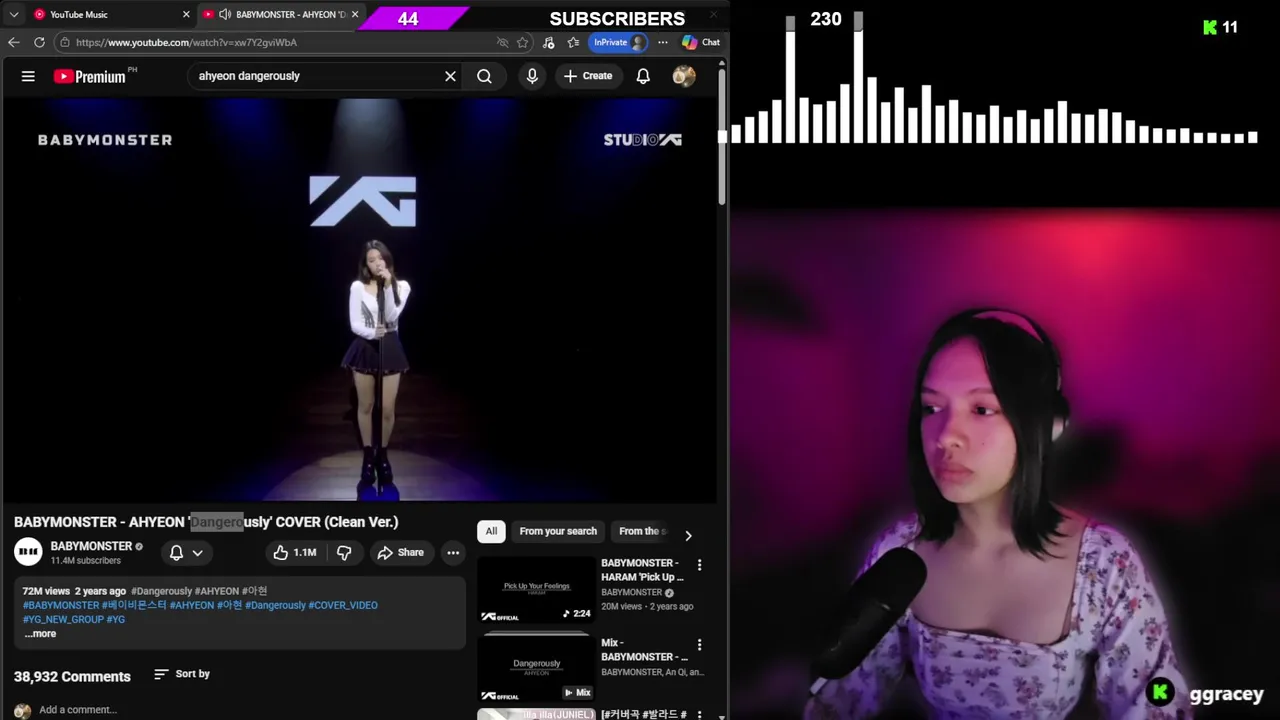This screenshot has height=720, width=1280.
Task: Click the page vertical scrollbar
Action: (x=721, y=135)
